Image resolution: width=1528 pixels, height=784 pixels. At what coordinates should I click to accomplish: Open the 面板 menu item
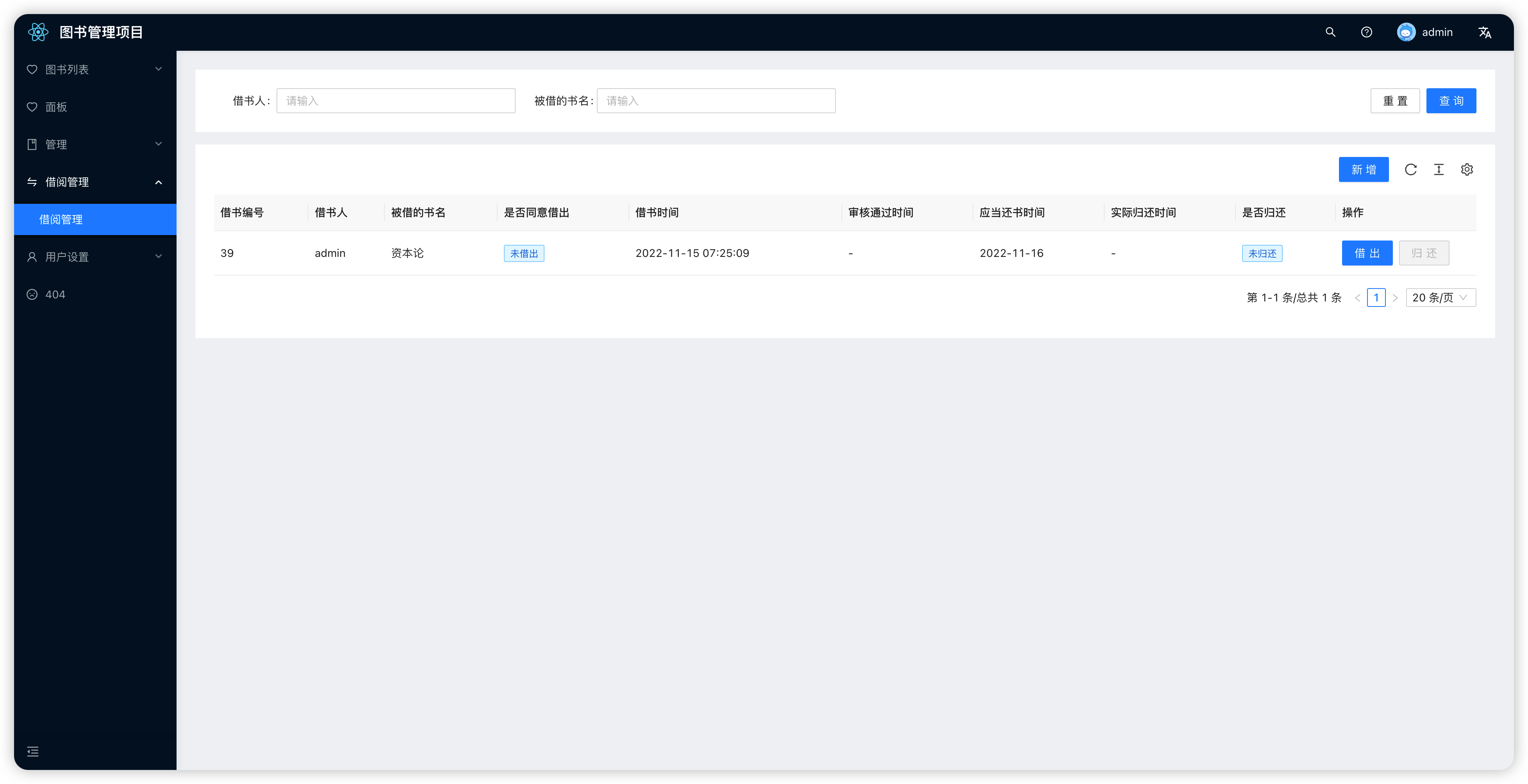click(56, 107)
